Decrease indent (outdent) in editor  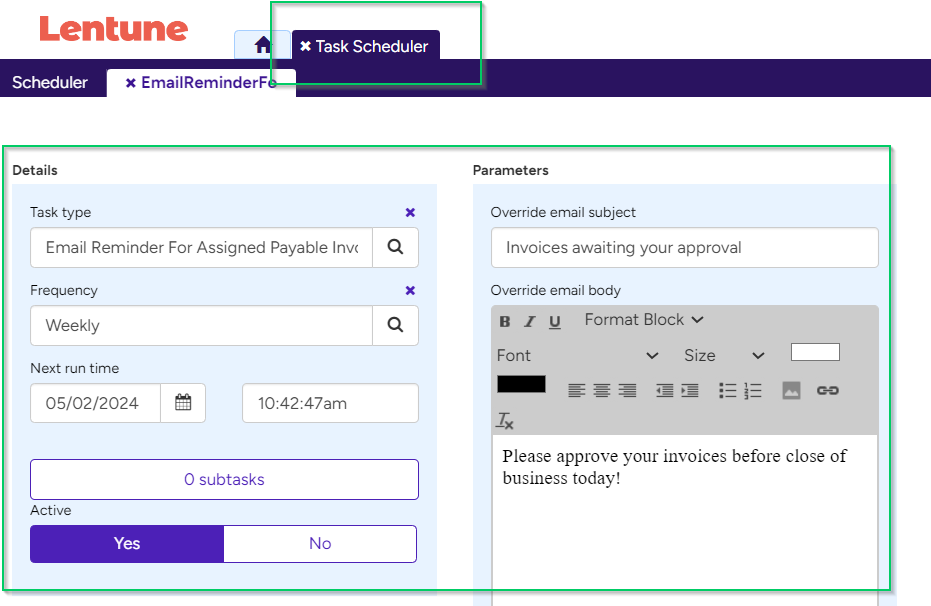(x=664, y=391)
